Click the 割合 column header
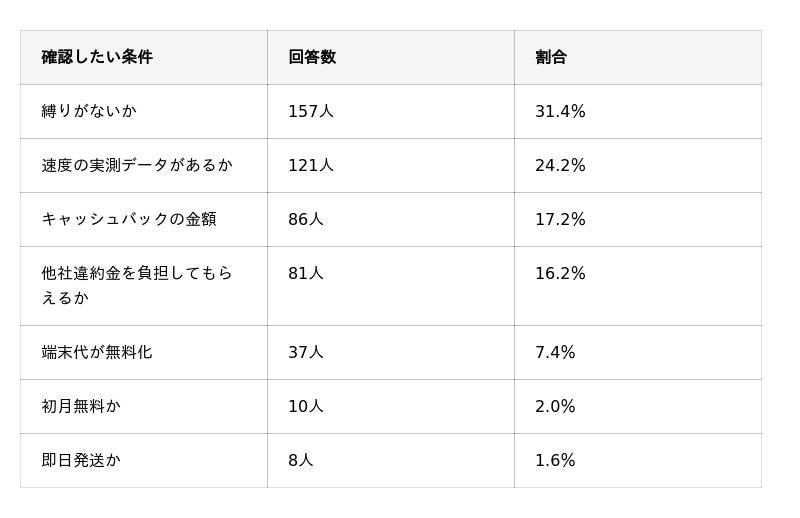The image size is (800, 518). point(551,57)
